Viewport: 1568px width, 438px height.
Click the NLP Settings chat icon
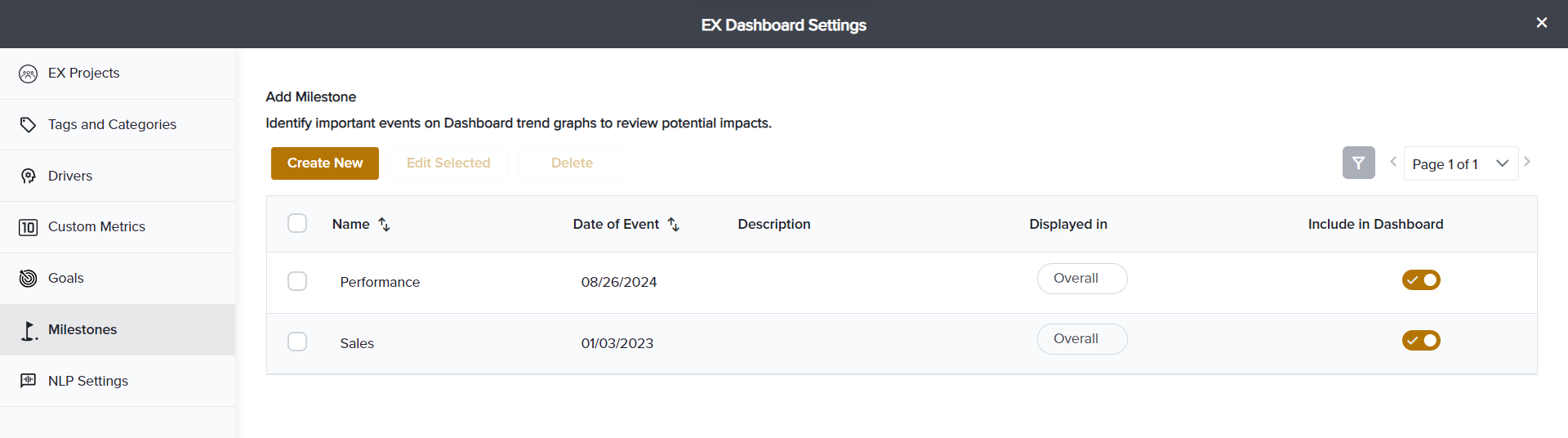[x=28, y=381]
